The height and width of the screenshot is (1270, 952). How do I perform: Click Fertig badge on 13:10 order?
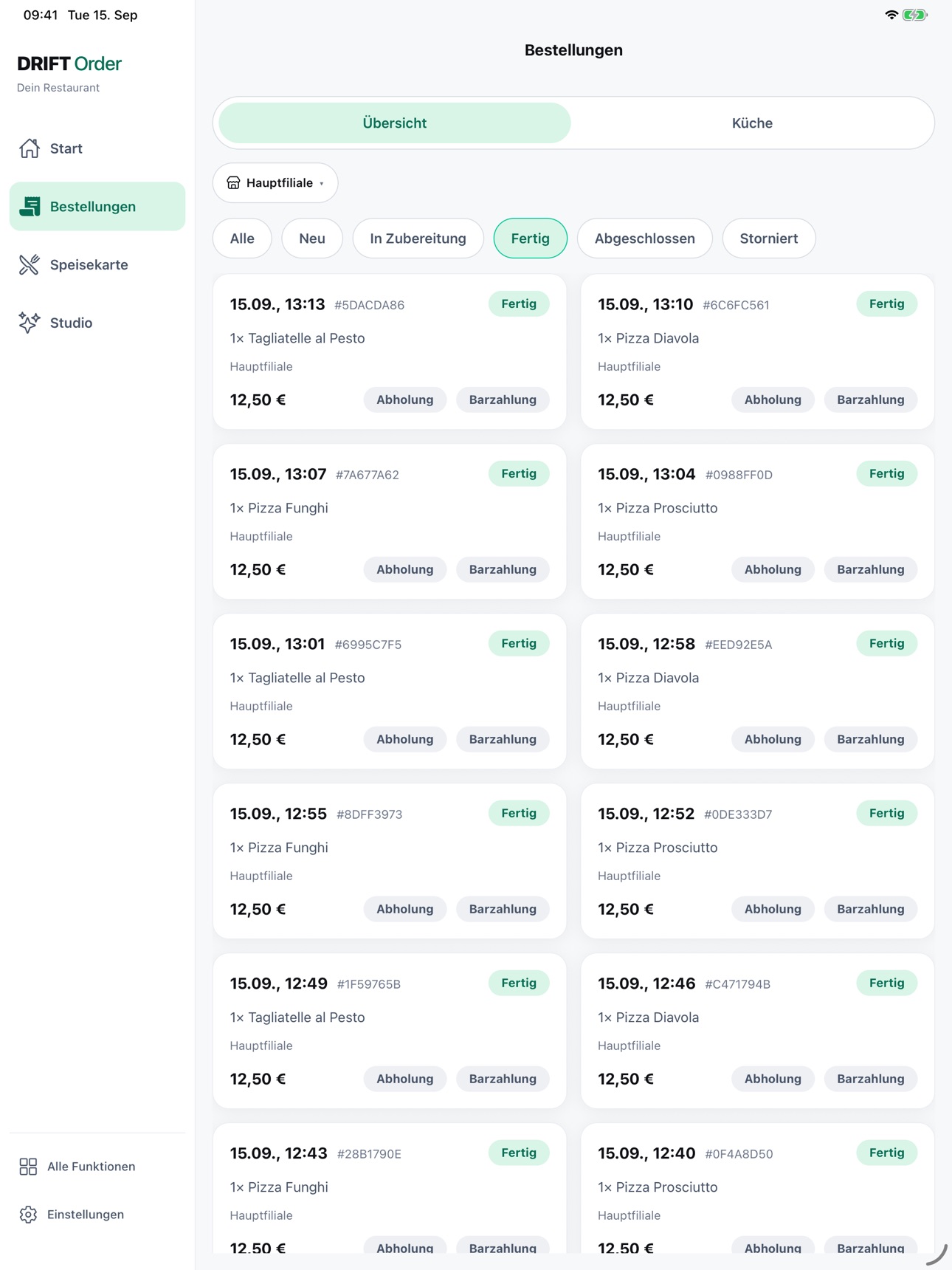point(886,304)
